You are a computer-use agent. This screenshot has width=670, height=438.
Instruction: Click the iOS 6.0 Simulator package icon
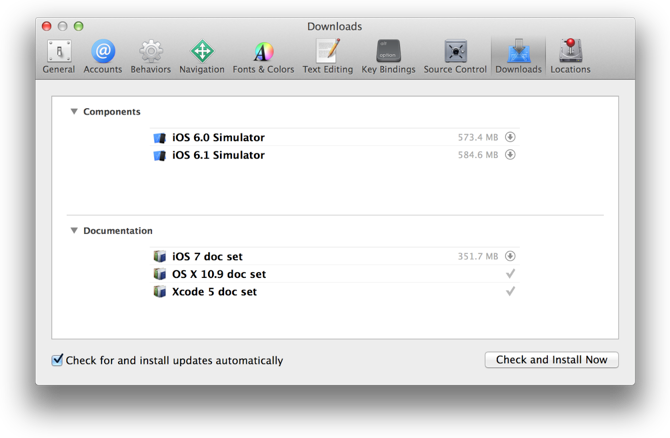tap(159, 138)
